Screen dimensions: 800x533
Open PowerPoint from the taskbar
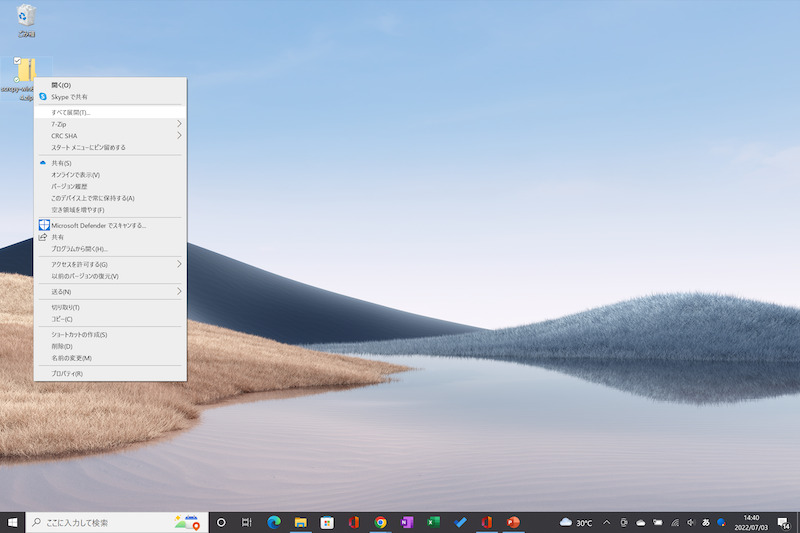pyautogui.click(x=513, y=522)
